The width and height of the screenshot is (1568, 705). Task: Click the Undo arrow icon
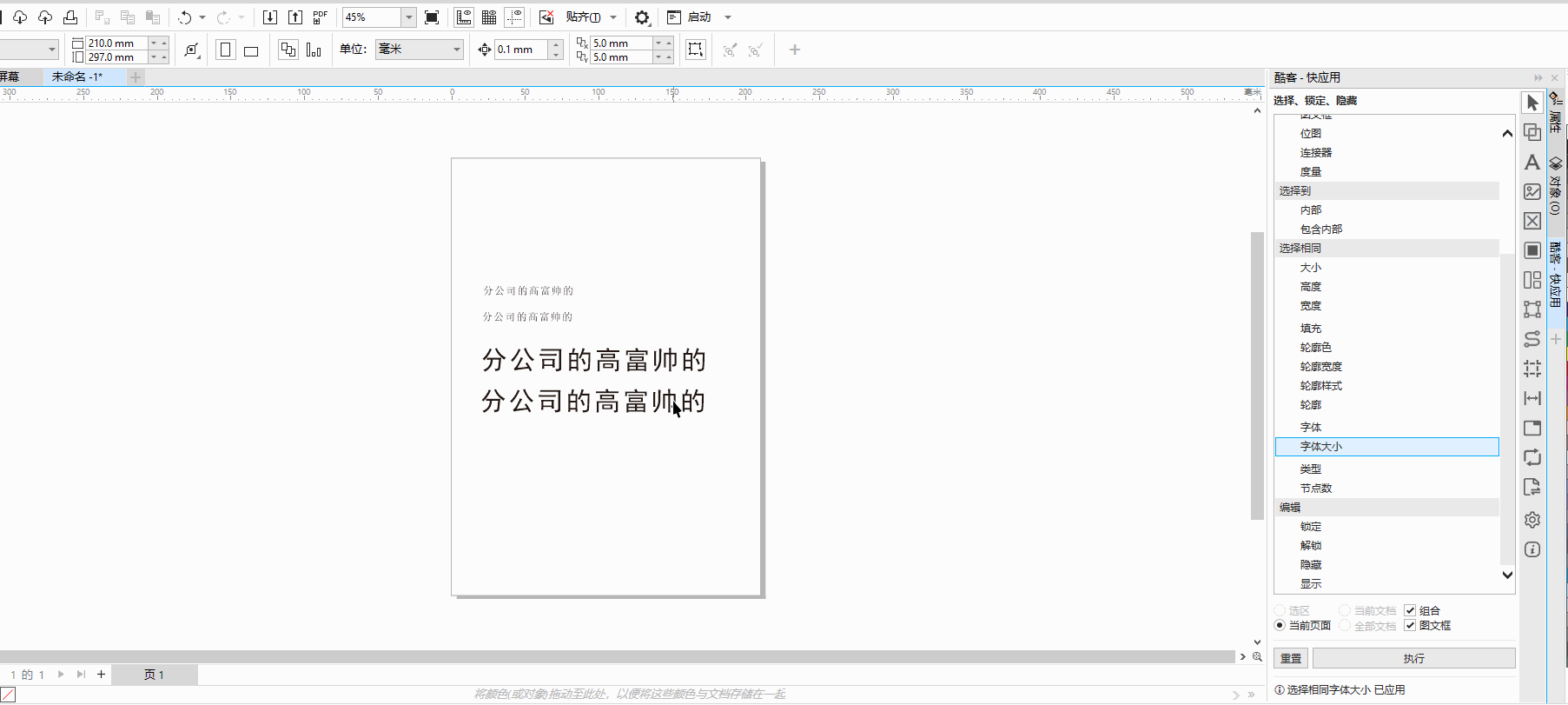[184, 17]
